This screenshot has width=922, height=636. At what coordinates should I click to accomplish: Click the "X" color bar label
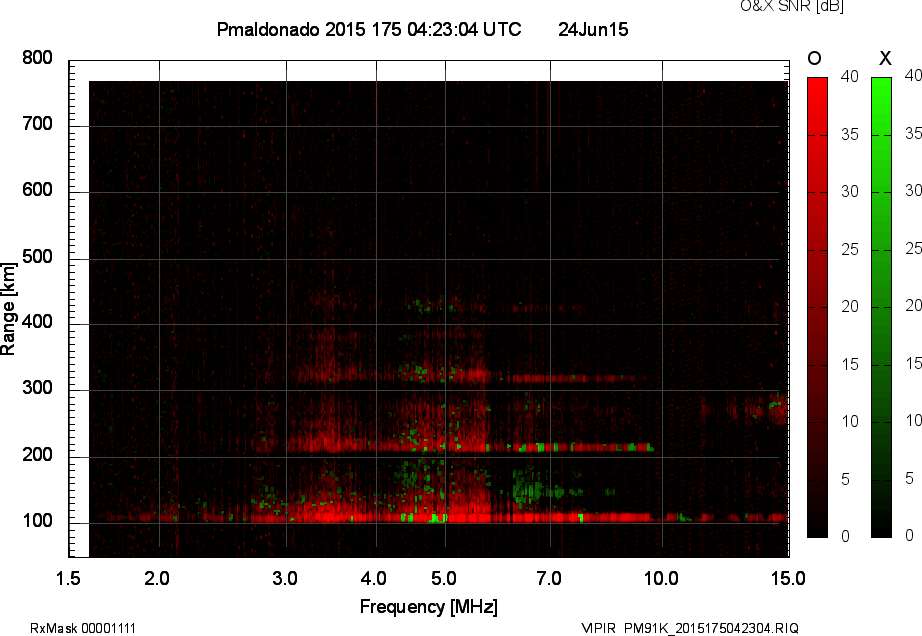885,58
